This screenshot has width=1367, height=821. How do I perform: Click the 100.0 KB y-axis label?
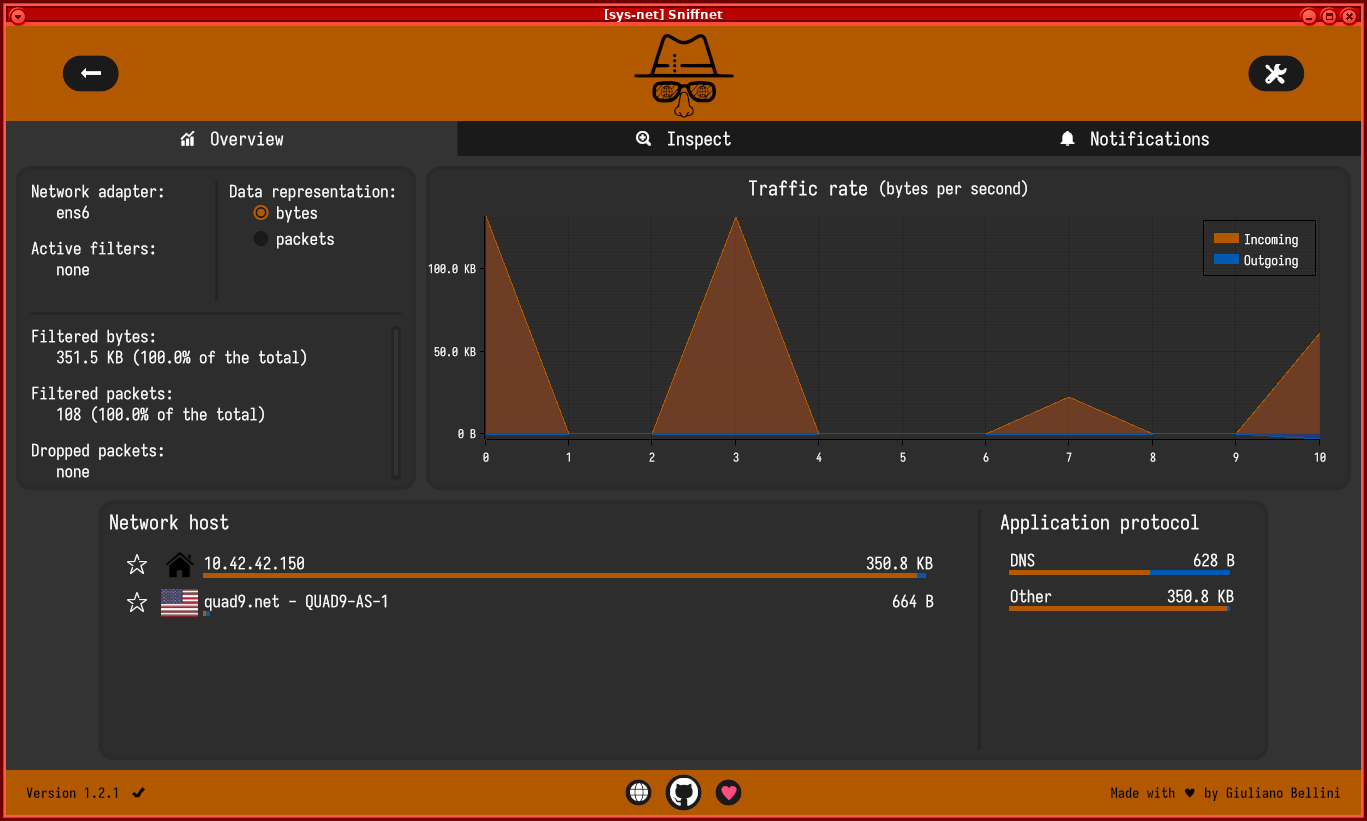click(452, 269)
